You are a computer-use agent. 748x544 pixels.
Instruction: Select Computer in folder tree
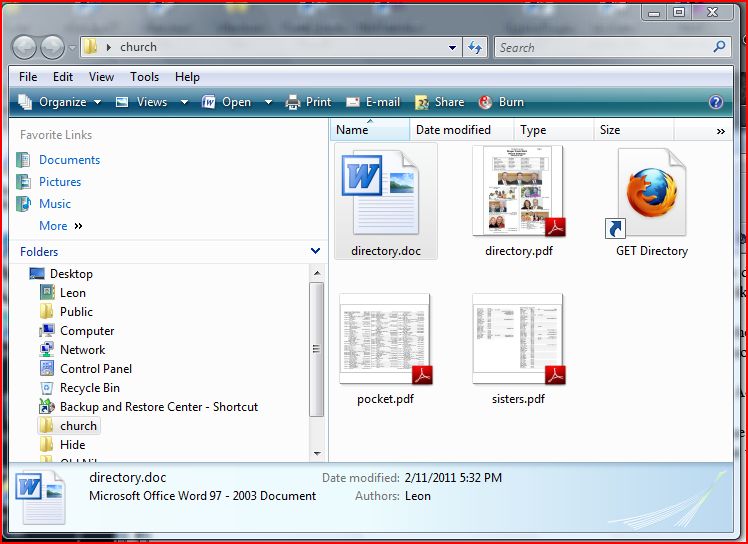87,331
